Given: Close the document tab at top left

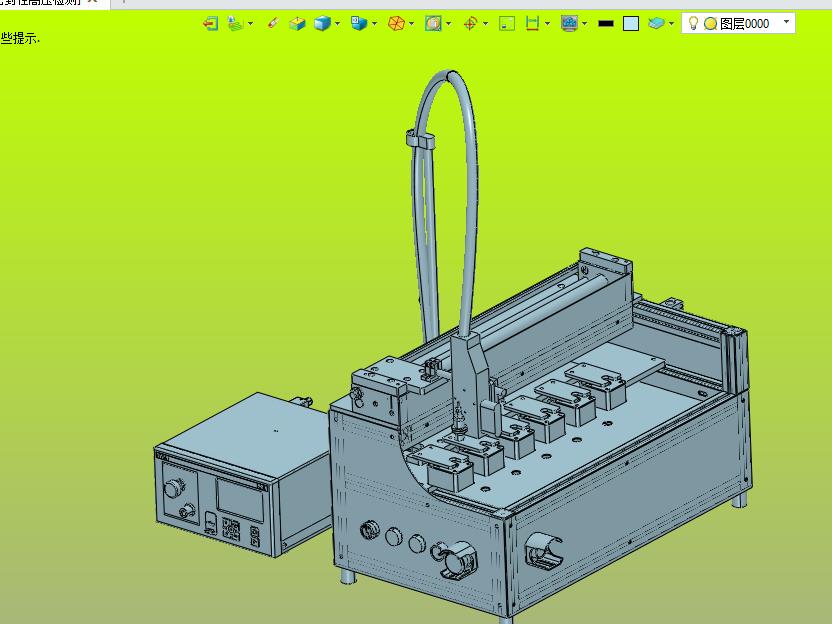Looking at the screenshot, I should [93, 2].
